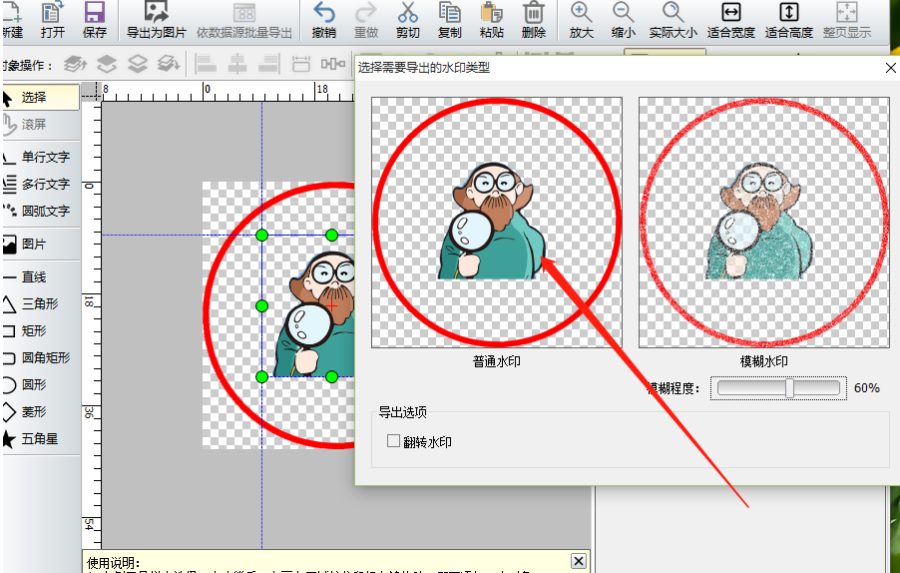Click the 剪切 (Cut) scissors icon
The image size is (900, 573).
click(x=408, y=13)
